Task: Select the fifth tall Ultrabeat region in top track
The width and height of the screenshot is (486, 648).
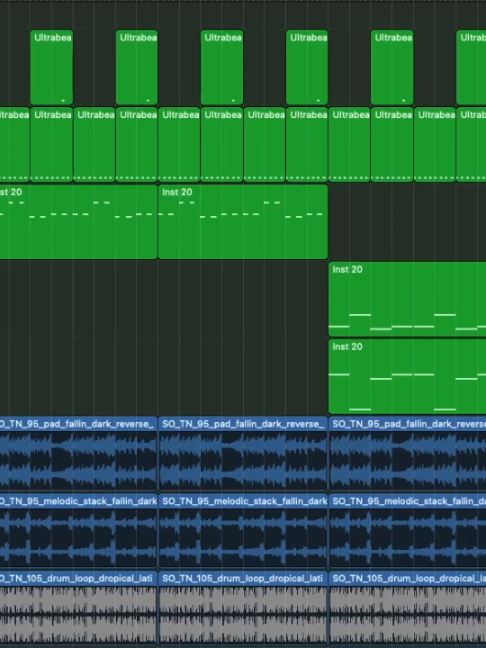Action: [x=392, y=67]
